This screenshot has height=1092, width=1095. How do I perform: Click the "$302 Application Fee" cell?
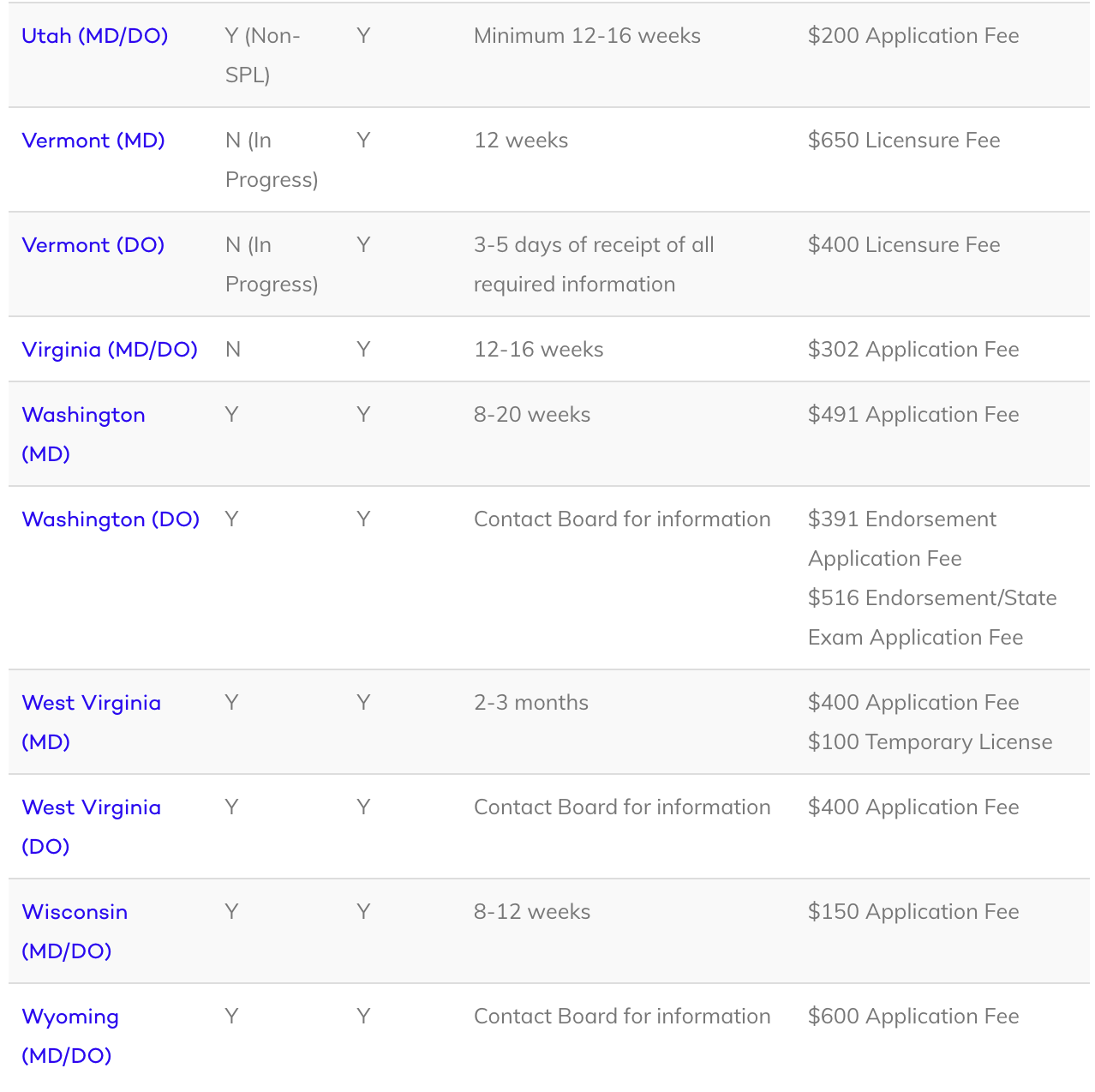912,350
